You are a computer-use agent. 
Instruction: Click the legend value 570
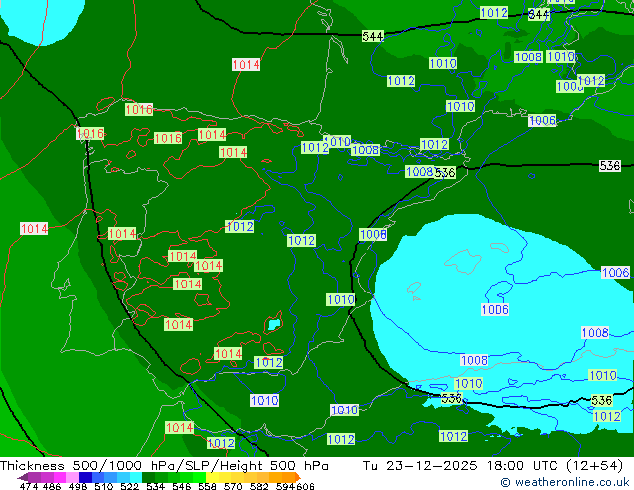[x=233, y=486]
